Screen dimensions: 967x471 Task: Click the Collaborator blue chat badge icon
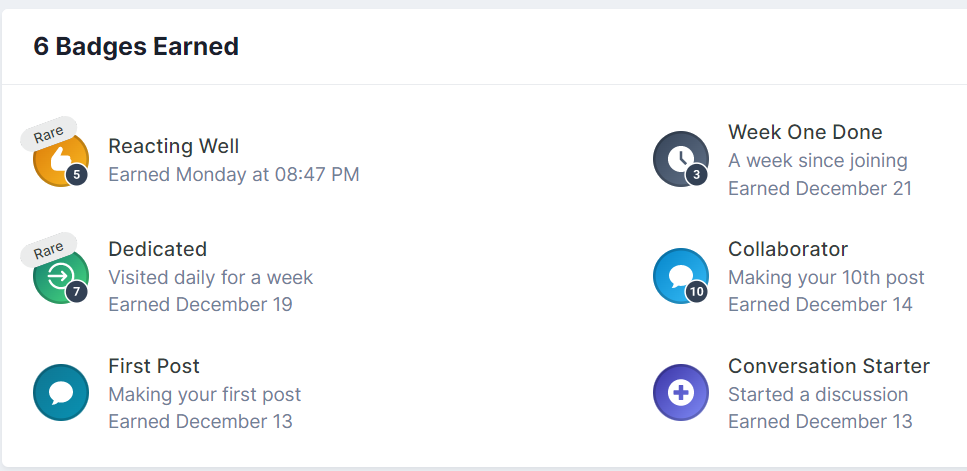click(x=680, y=275)
